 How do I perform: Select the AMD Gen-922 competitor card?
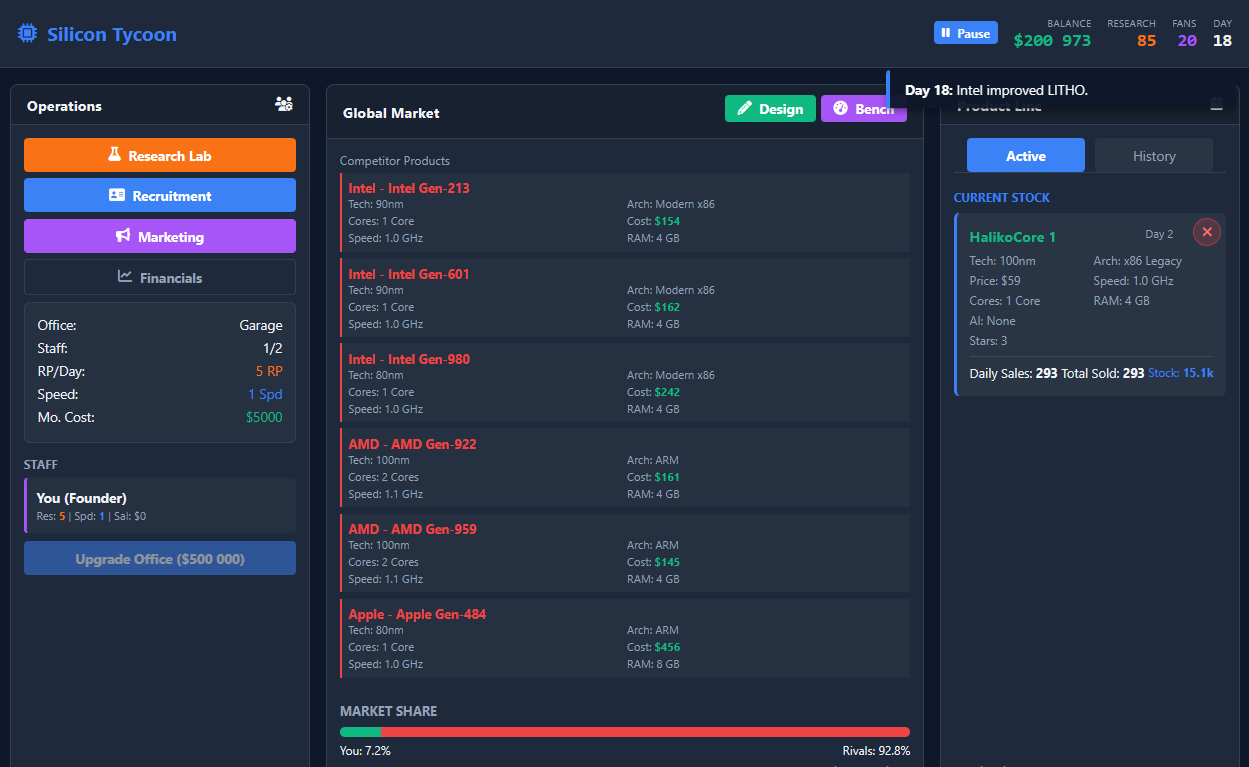point(625,468)
